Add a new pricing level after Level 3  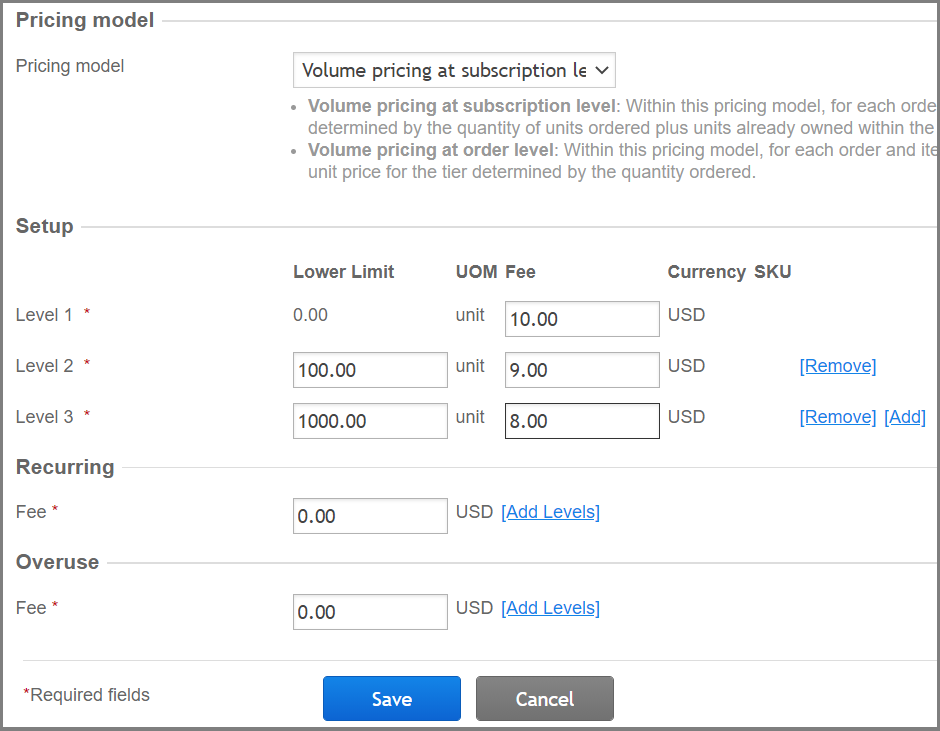(x=905, y=416)
